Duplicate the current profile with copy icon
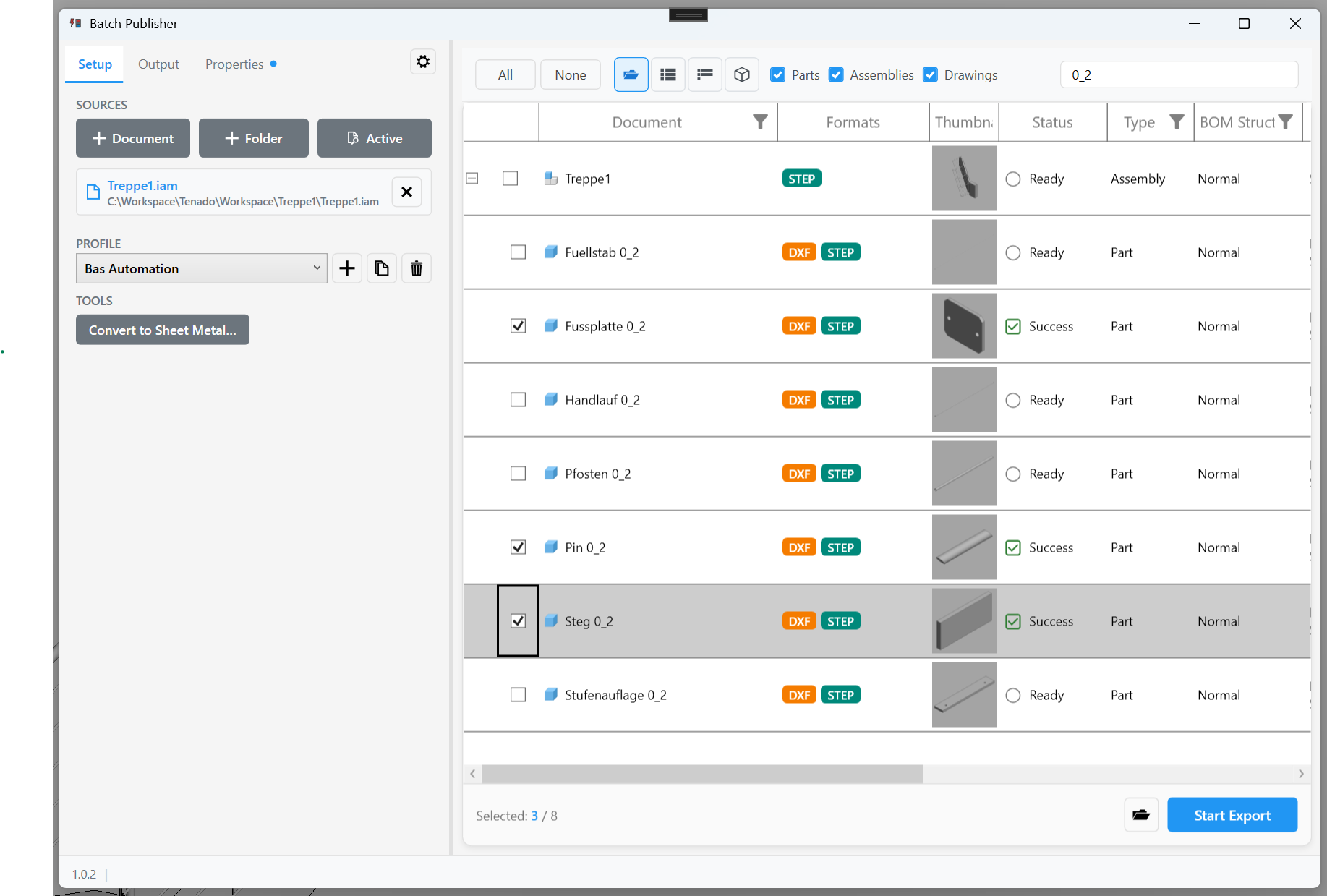 (x=382, y=268)
